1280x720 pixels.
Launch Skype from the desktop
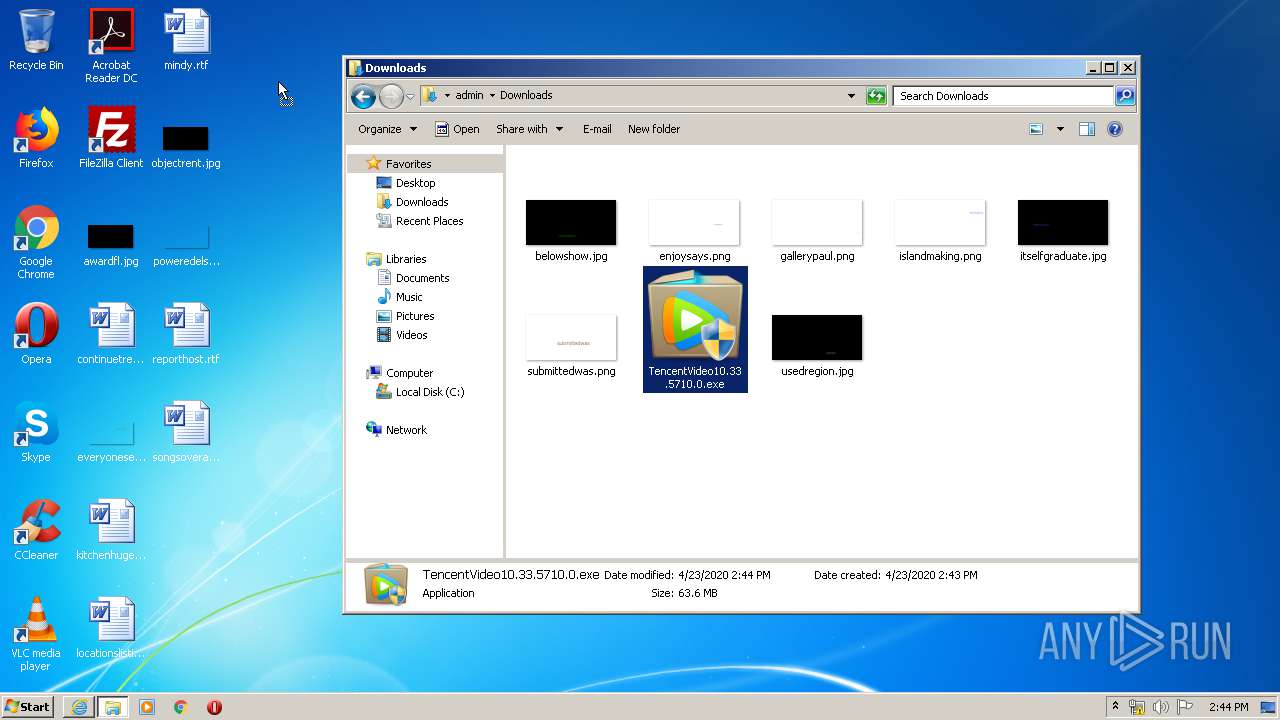[36, 432]
